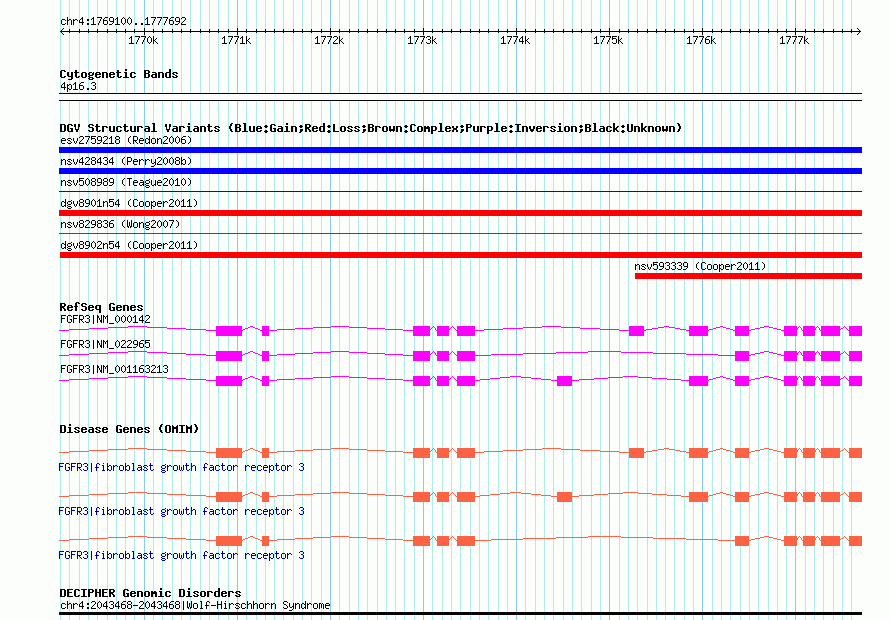Click the esv2759218 (Redon2006) label
890x620 pixels.
pos(126,140)
